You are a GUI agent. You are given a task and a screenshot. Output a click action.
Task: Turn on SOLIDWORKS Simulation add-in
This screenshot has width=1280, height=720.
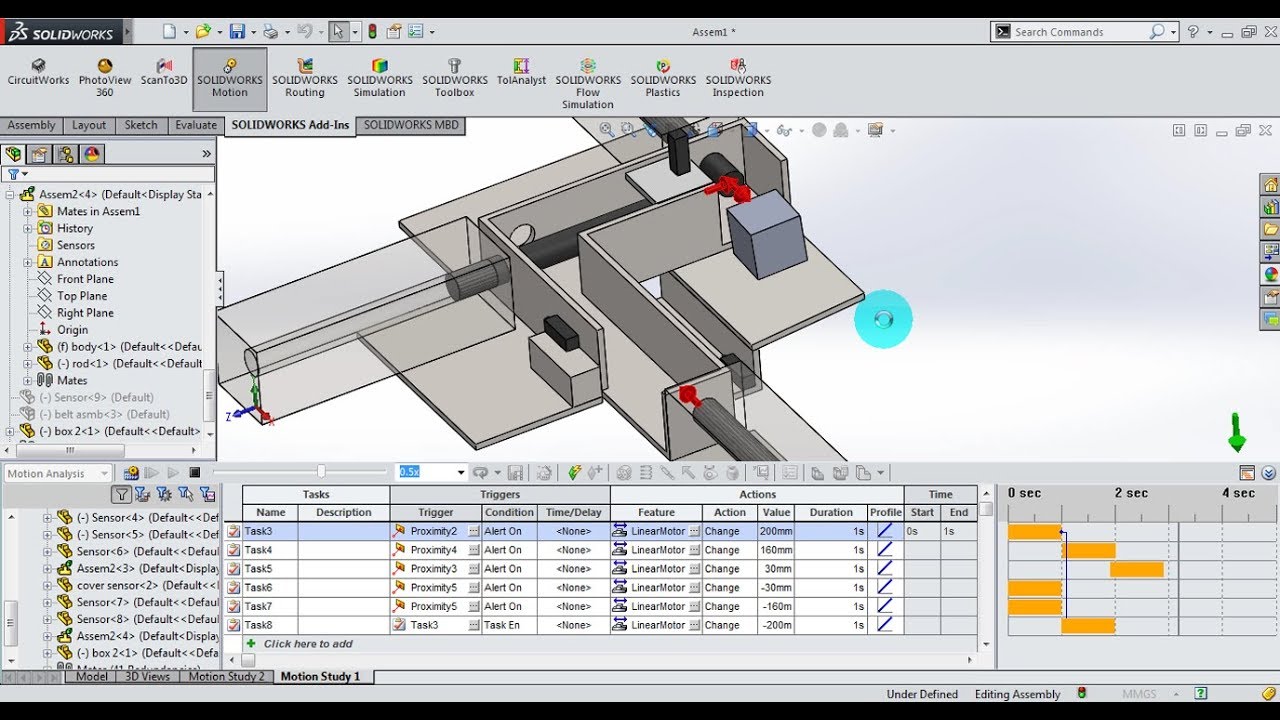[380, 78]
